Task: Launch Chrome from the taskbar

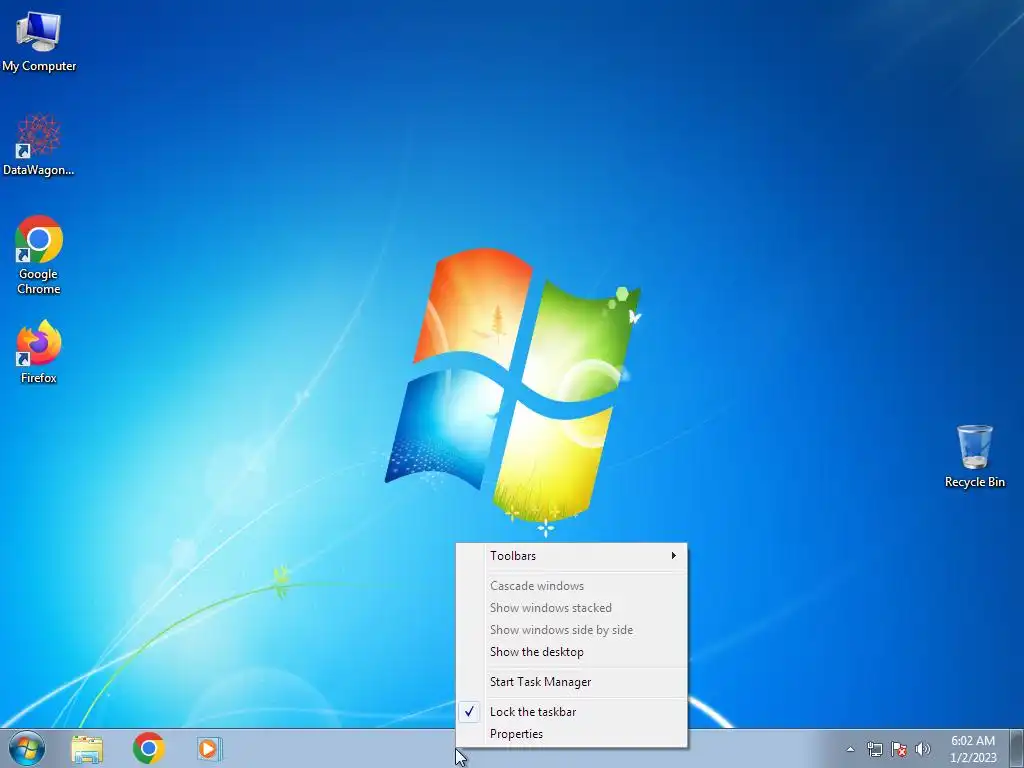Action: (148, 748)
